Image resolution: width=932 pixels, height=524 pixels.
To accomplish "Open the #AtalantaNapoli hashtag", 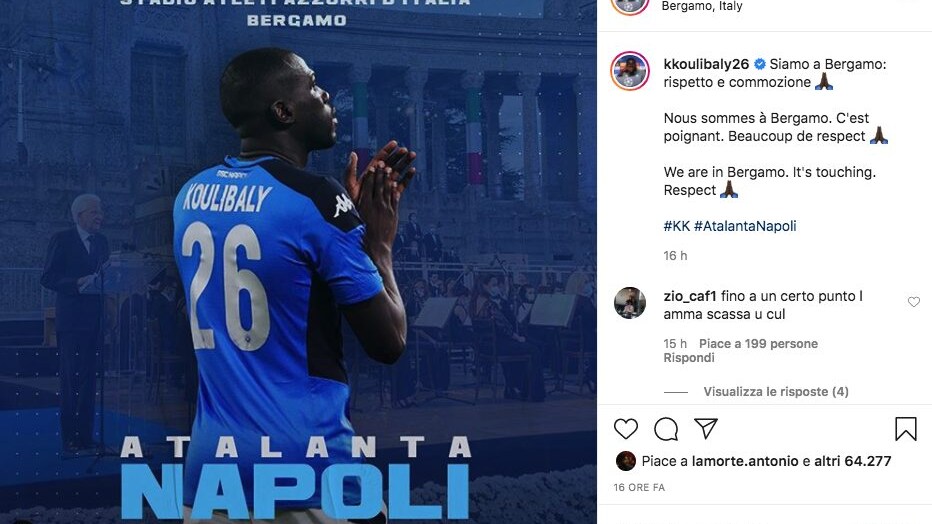I will (x=745, y=226).
